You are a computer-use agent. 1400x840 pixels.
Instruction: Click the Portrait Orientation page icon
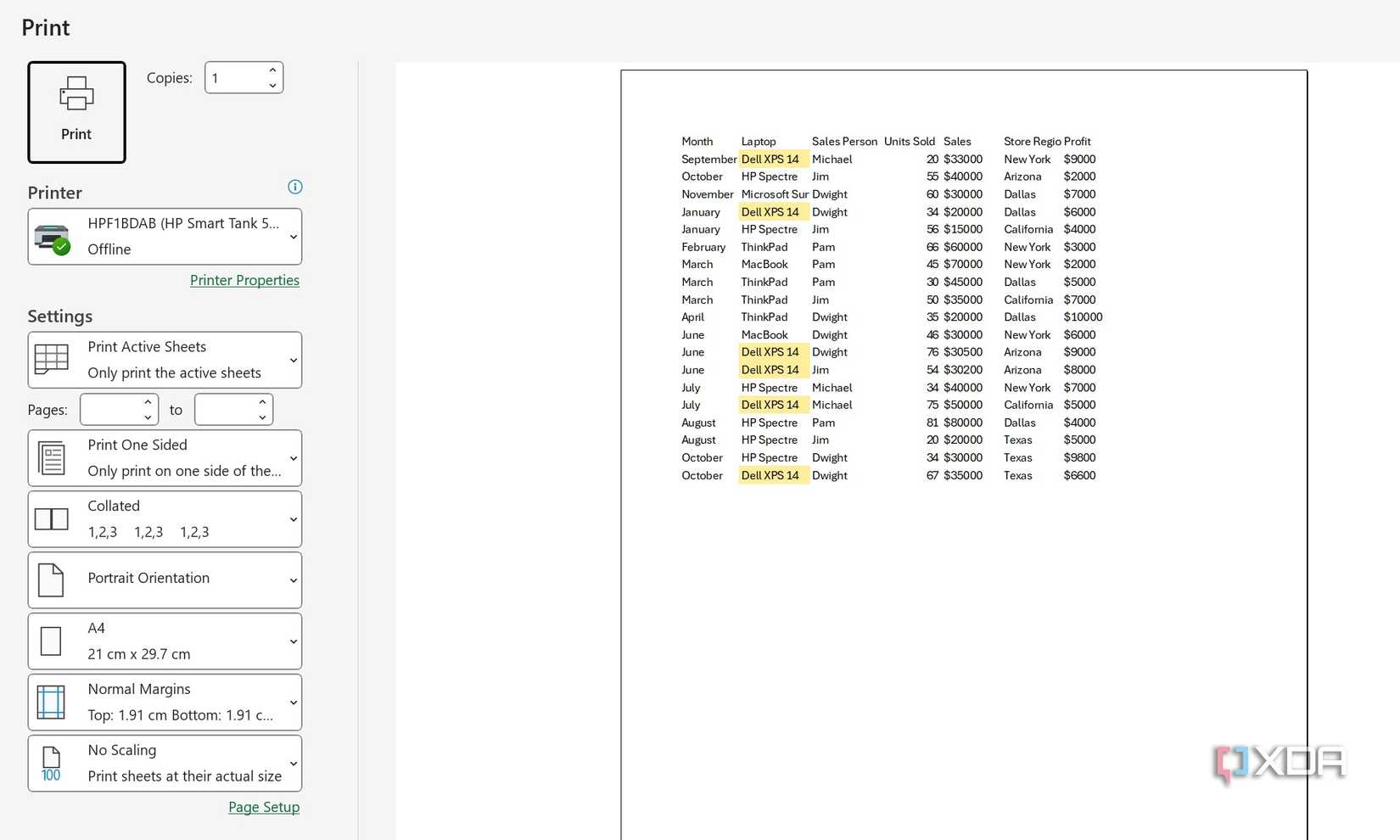coord(51,580)
